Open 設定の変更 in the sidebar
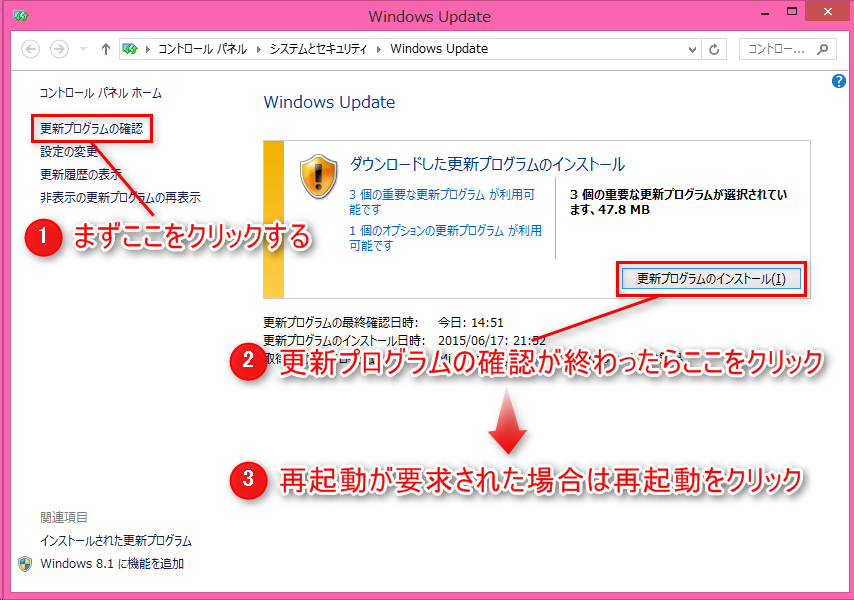This screenshot has width=854, height=600. pos(69,151)
